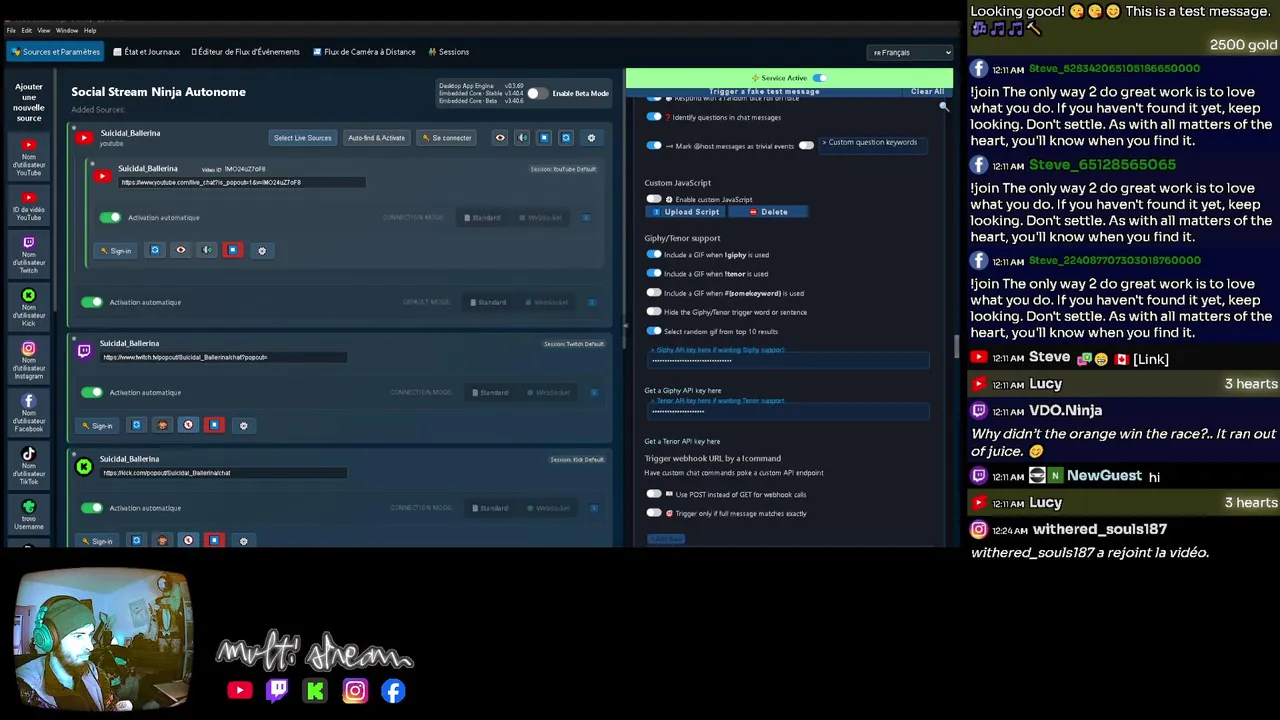Reload the nested YouTube chat source
This screenshot has height=720, width=1280.
[x=155, y=250]
